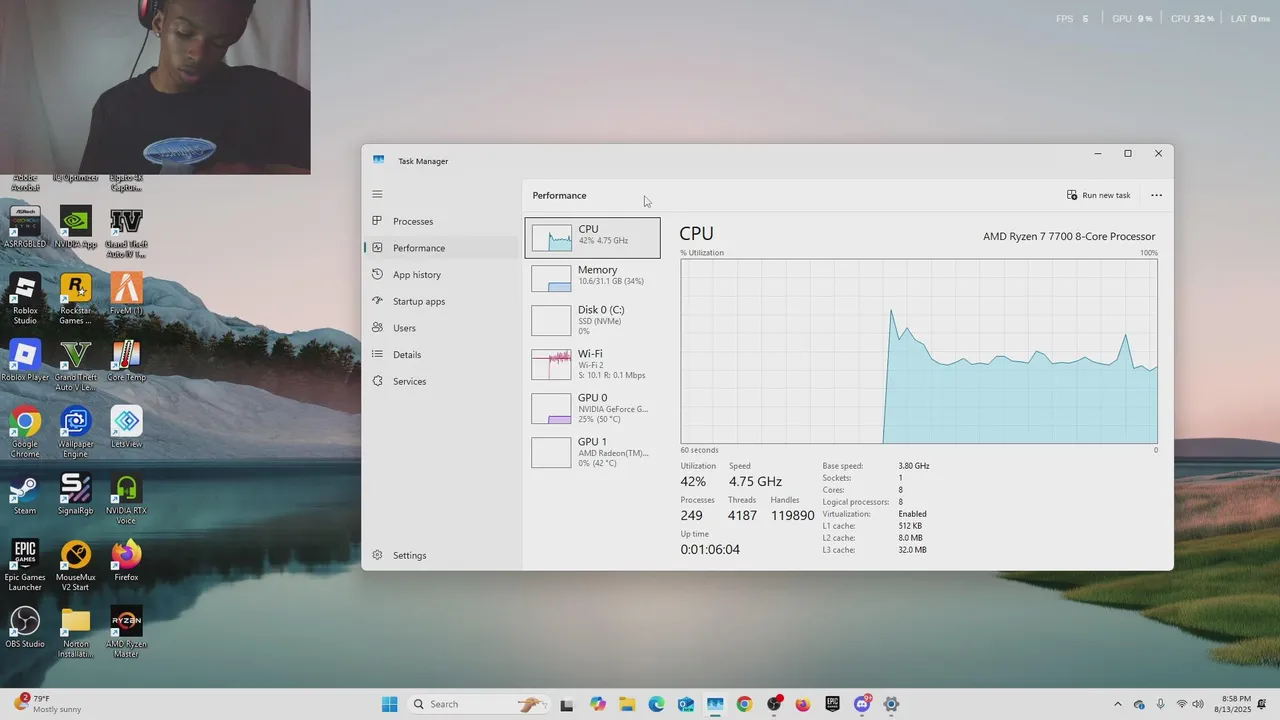Maximize the Task Manager window

(x=1128, y=154)
